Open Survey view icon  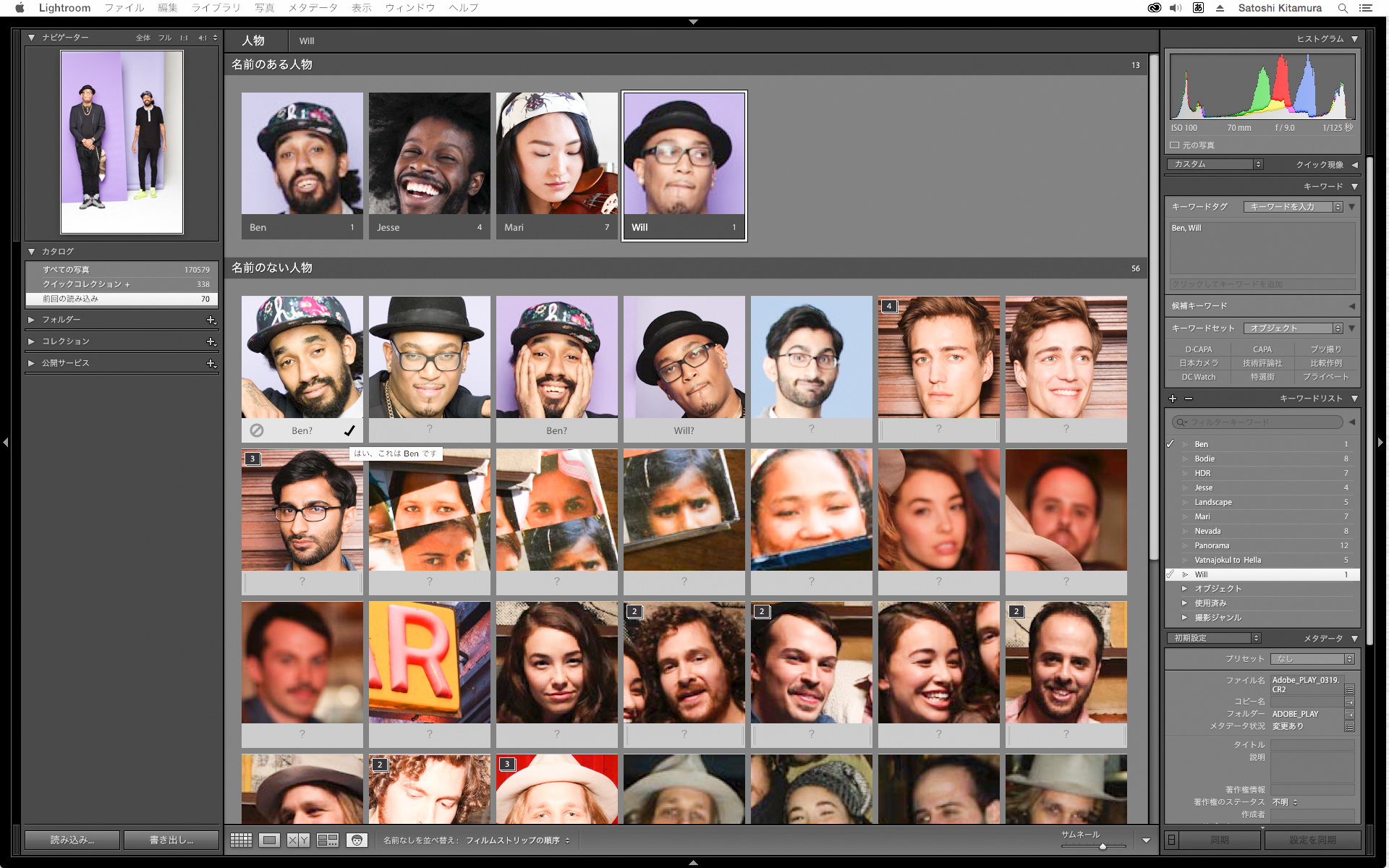pyautogui.click(x=328, y=840)
